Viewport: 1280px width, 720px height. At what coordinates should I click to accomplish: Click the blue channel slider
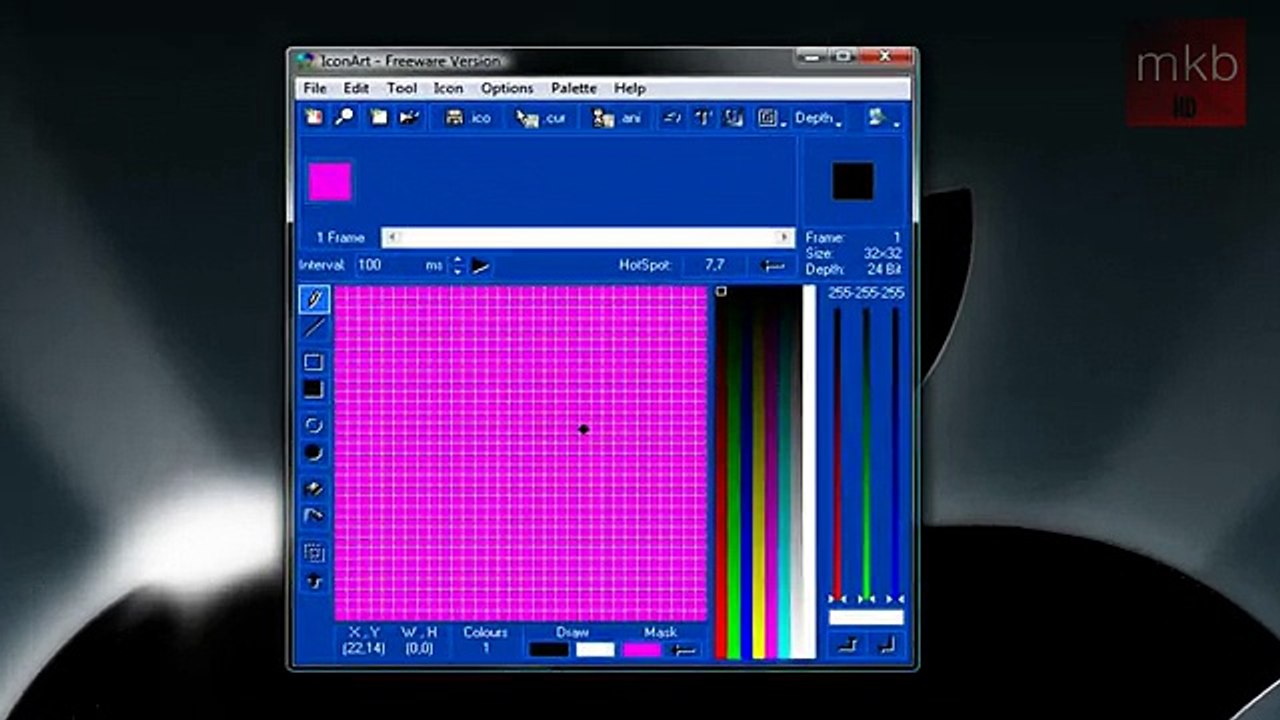pos(895,454)
